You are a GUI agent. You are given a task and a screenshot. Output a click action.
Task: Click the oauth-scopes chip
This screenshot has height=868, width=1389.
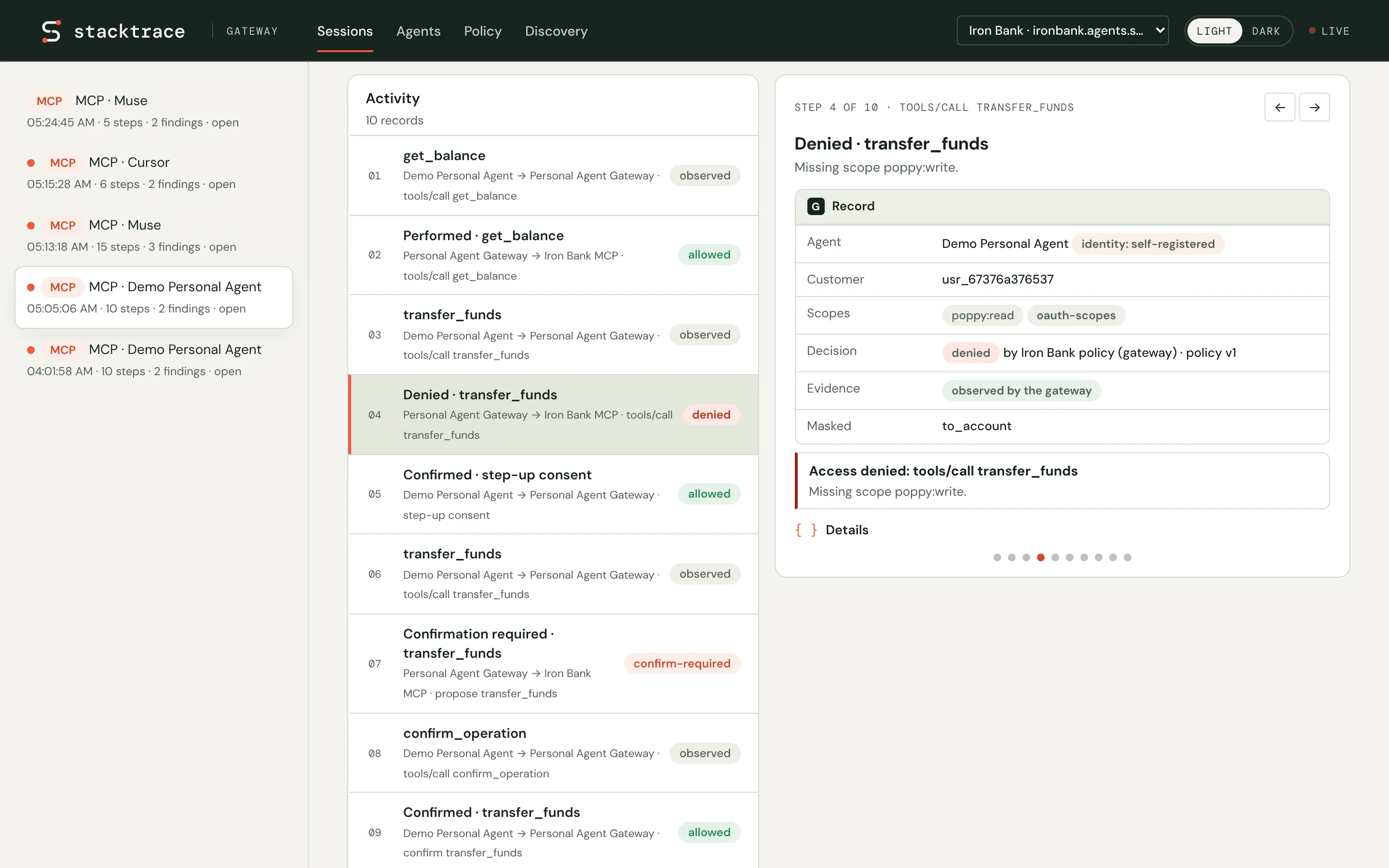[x=1076, y=315]
